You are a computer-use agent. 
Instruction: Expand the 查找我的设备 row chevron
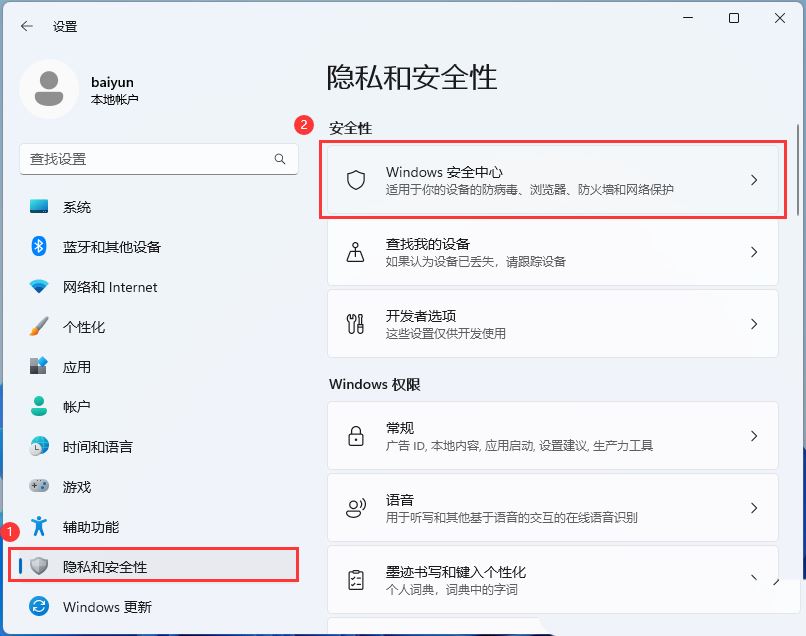coord(755,252)
